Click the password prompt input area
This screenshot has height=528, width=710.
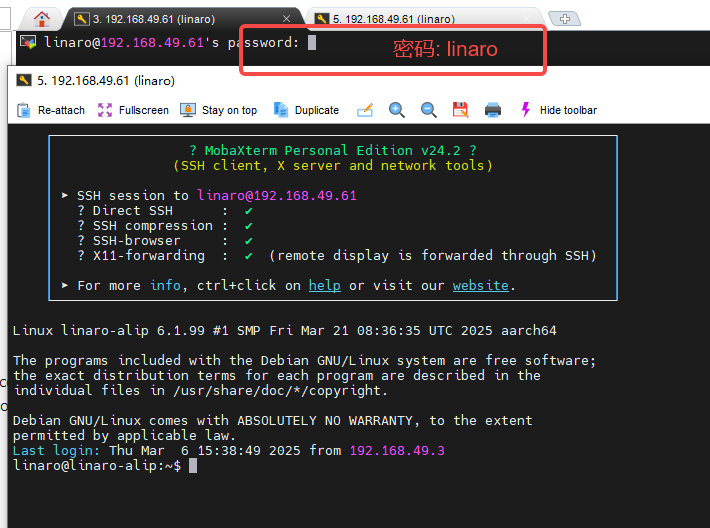pos(312,43)
